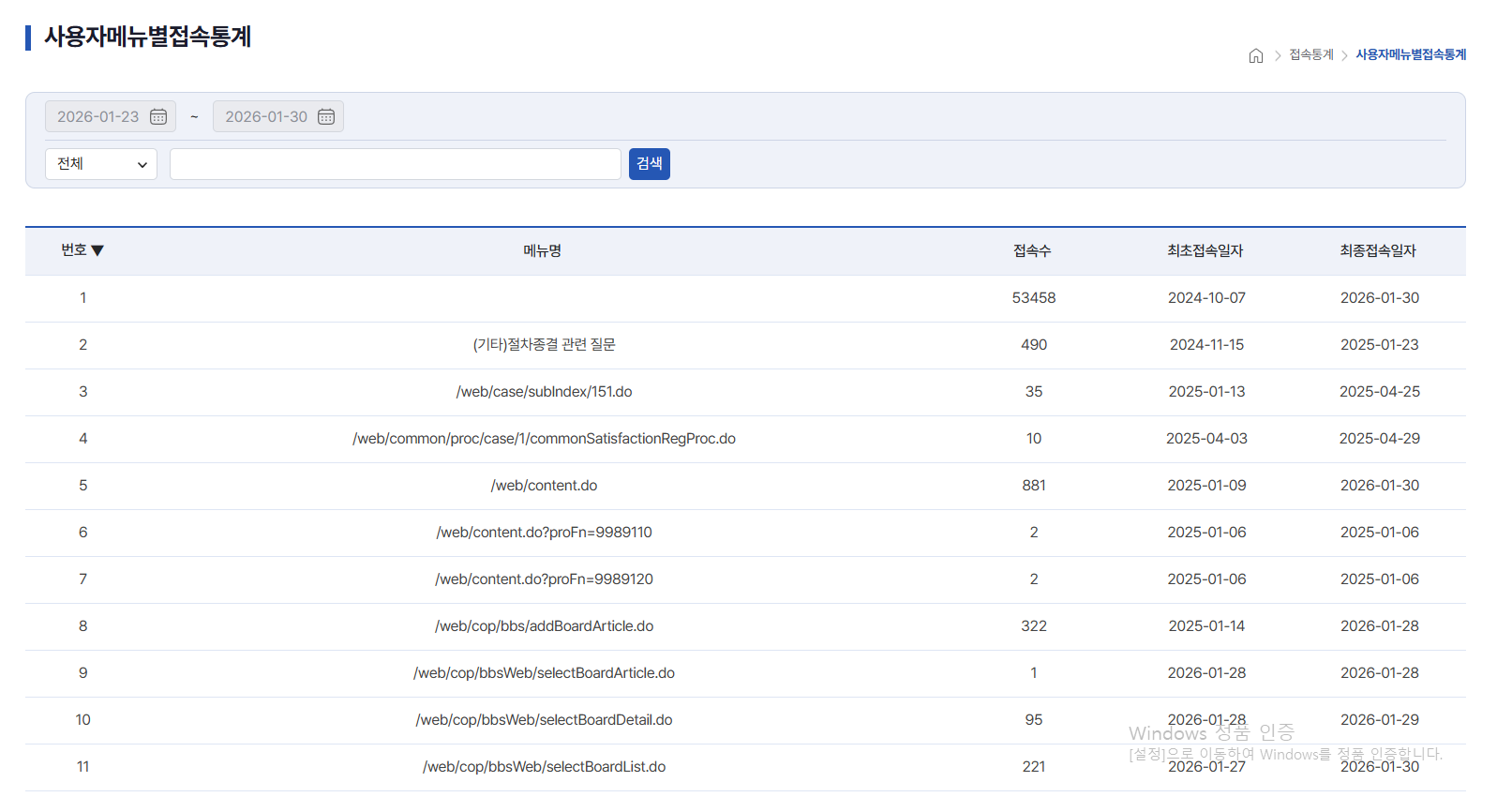Click the 메뉴명 column header
Screen dimensions: 1512x797
pyautogui.click(x=542, y=251)
